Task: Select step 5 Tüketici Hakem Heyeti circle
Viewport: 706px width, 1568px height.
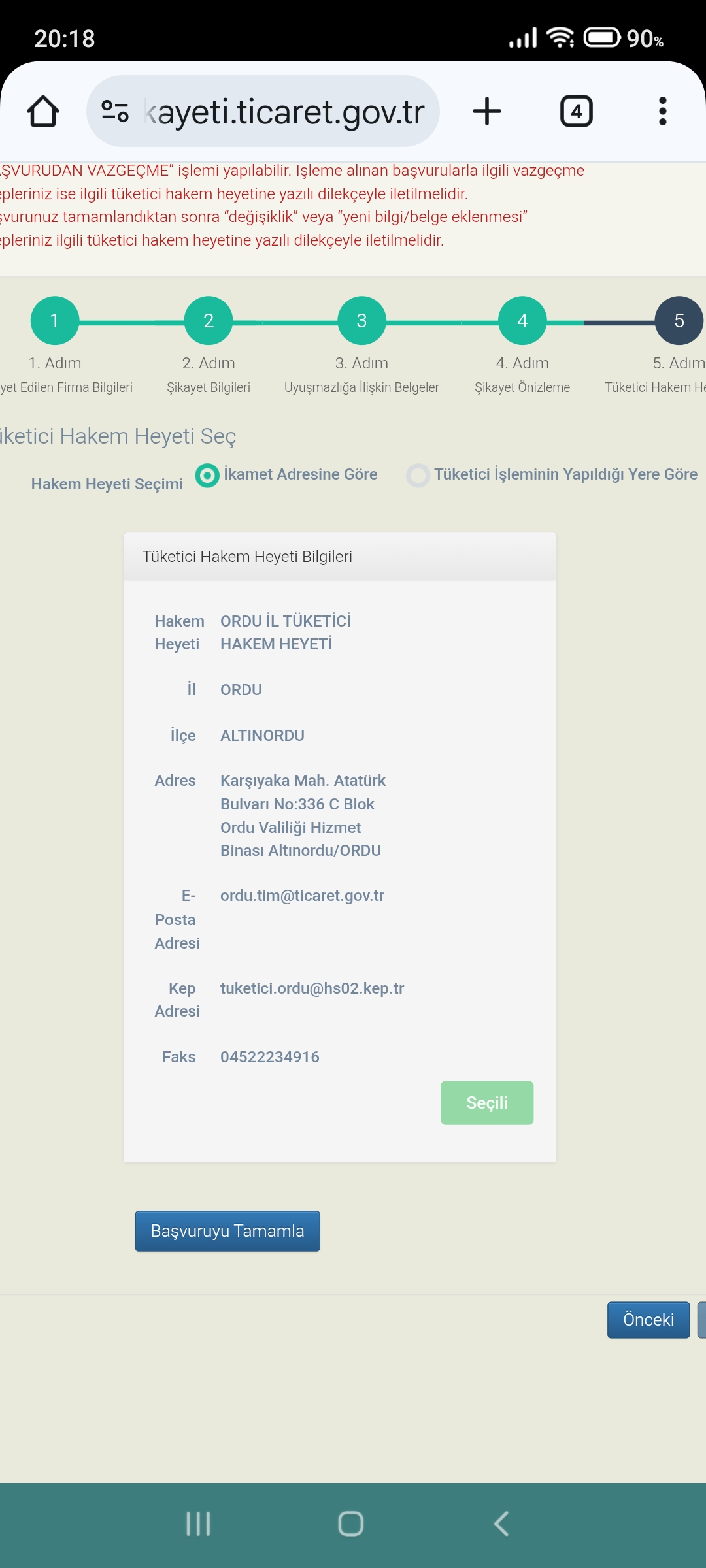Action: click(679, 320)
